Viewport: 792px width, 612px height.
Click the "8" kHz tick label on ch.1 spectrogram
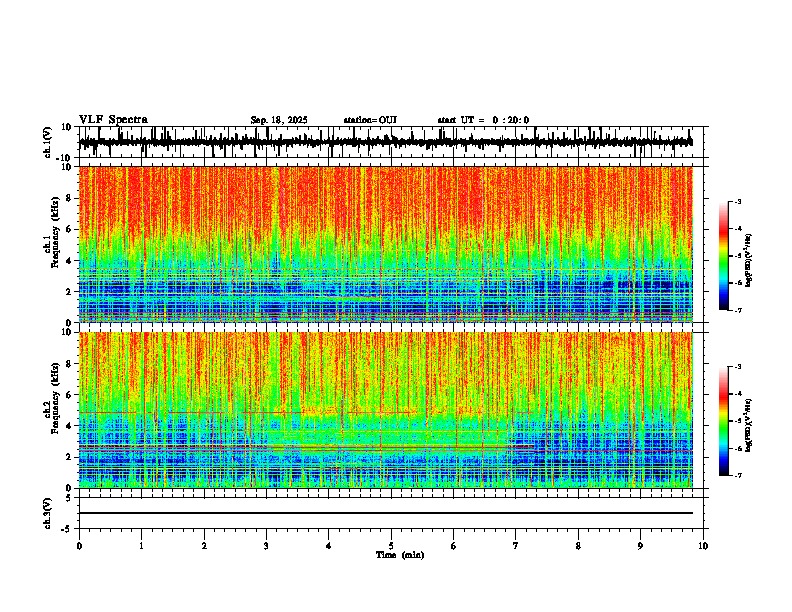tap(70, 198)
